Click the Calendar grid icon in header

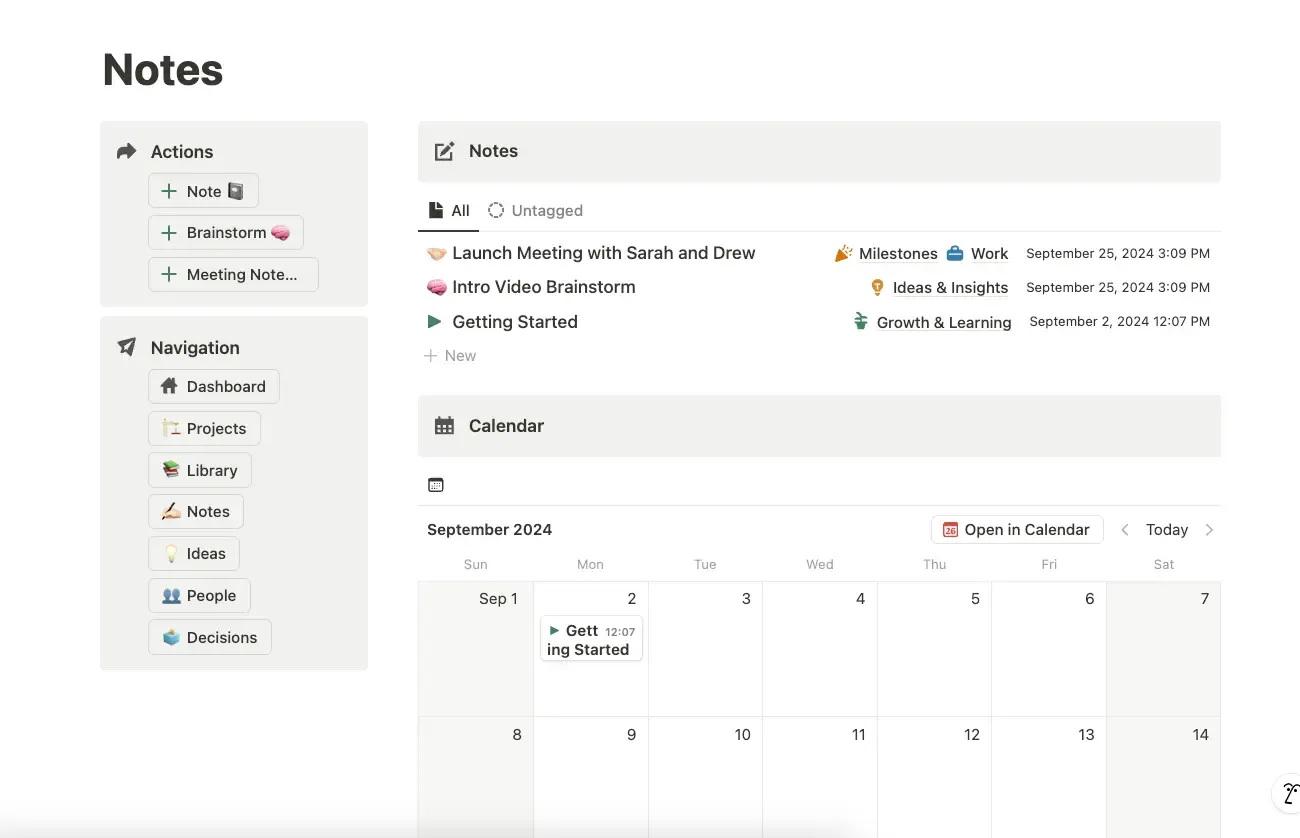click(444, 426)
